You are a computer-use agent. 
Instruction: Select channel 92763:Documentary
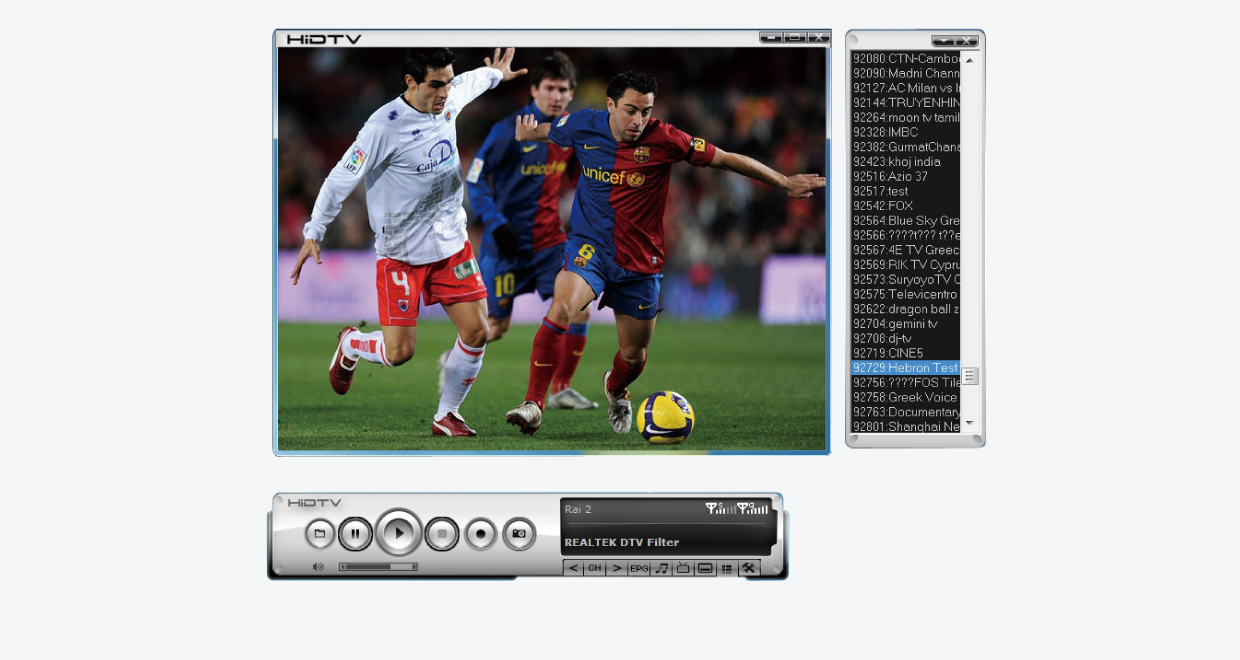[906, 412]
